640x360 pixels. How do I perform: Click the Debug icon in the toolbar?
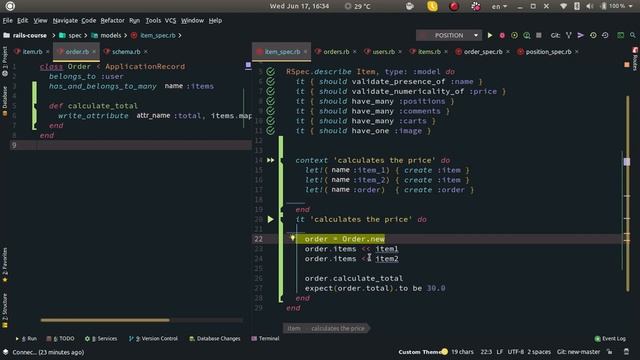point(502,36)
